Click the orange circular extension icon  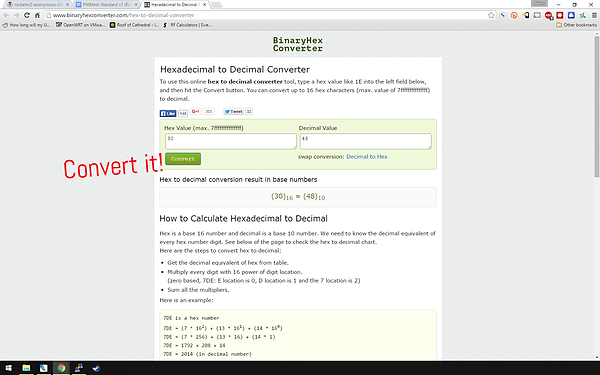514,15
